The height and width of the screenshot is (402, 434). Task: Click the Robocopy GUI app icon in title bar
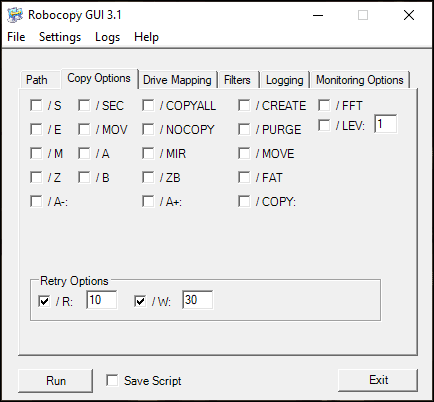pos(15,15)
